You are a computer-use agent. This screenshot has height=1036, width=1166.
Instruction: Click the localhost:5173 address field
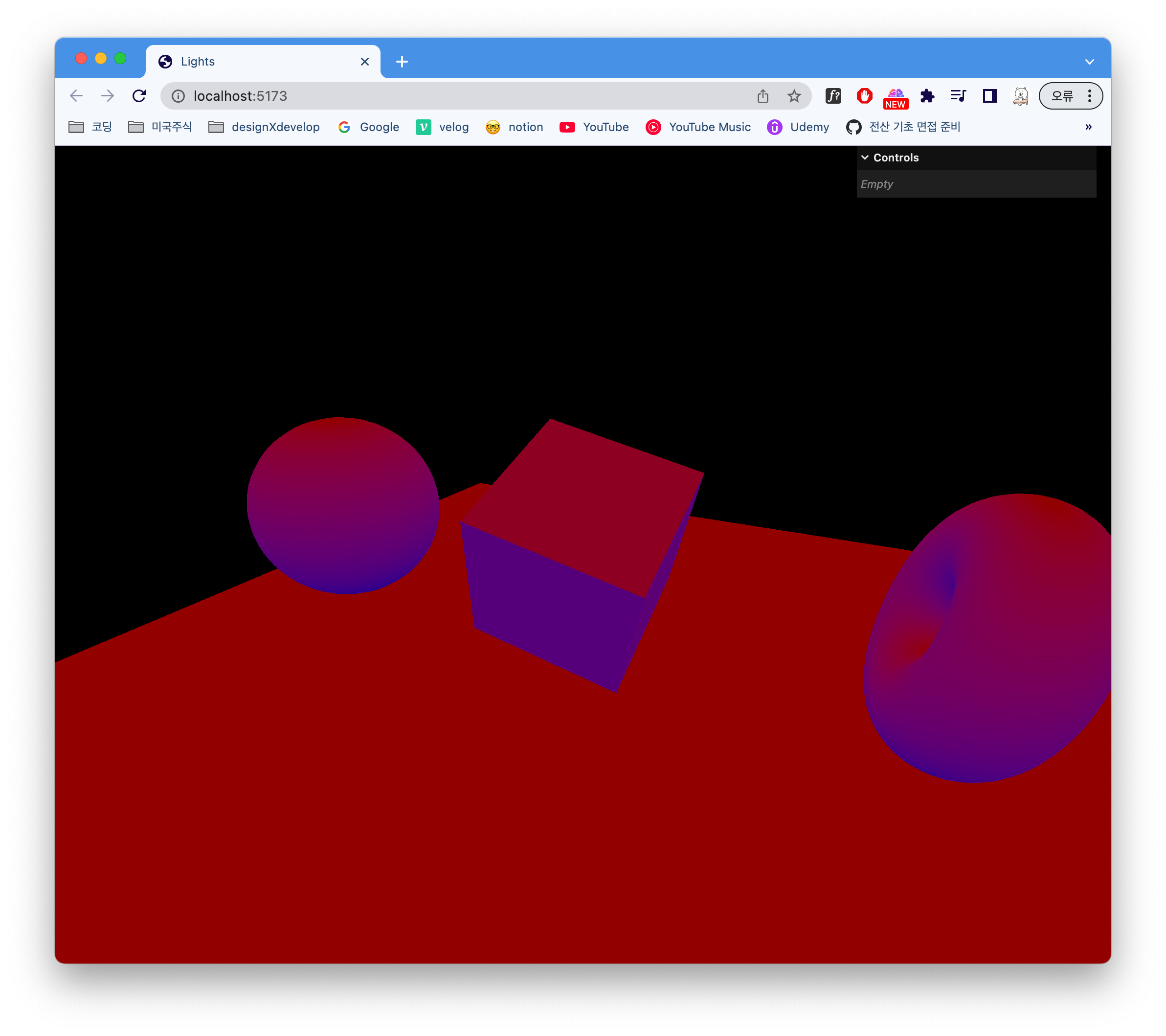[x=456, y=96]
